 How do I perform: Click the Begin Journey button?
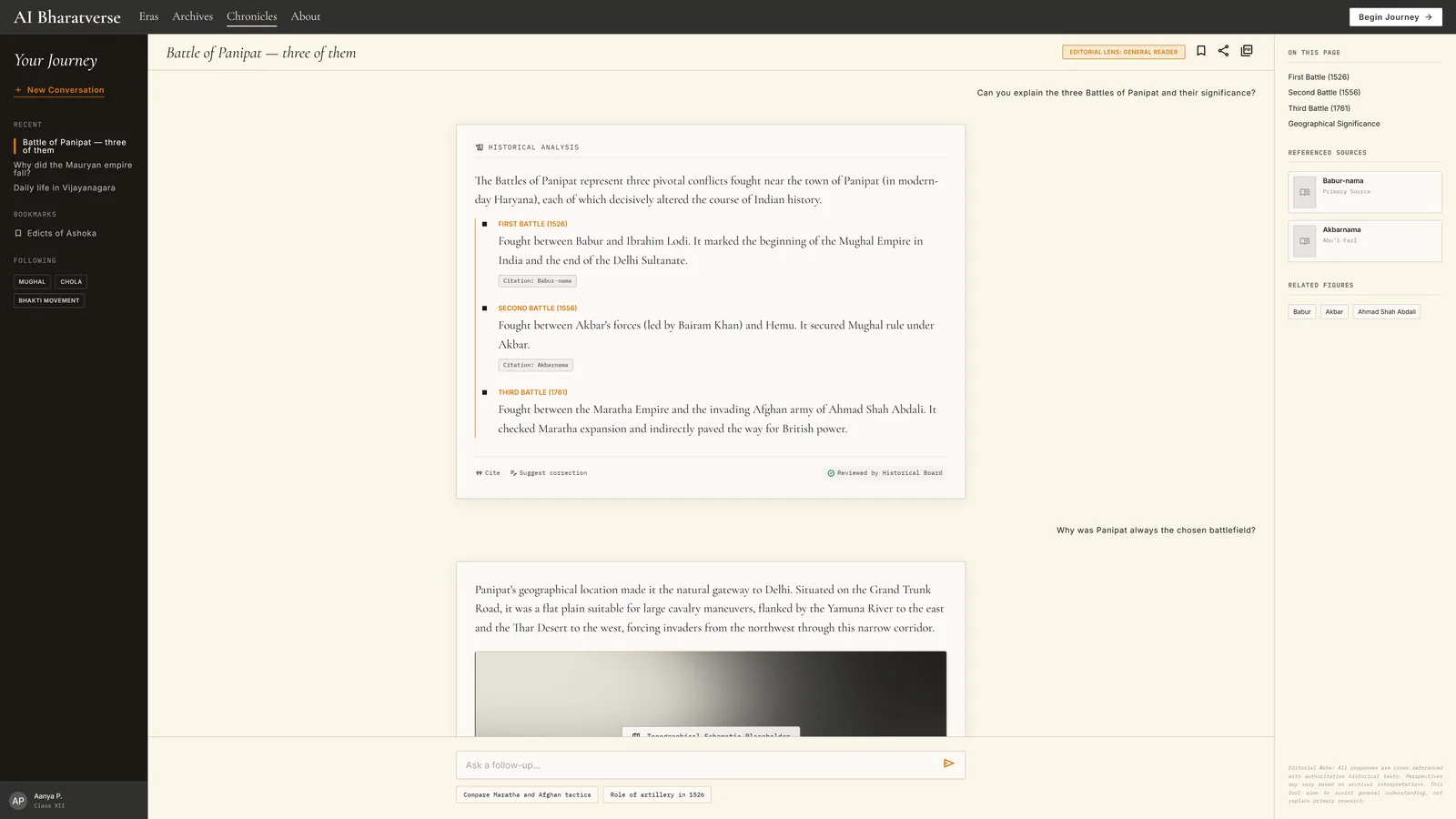[x=1395, y=17]
